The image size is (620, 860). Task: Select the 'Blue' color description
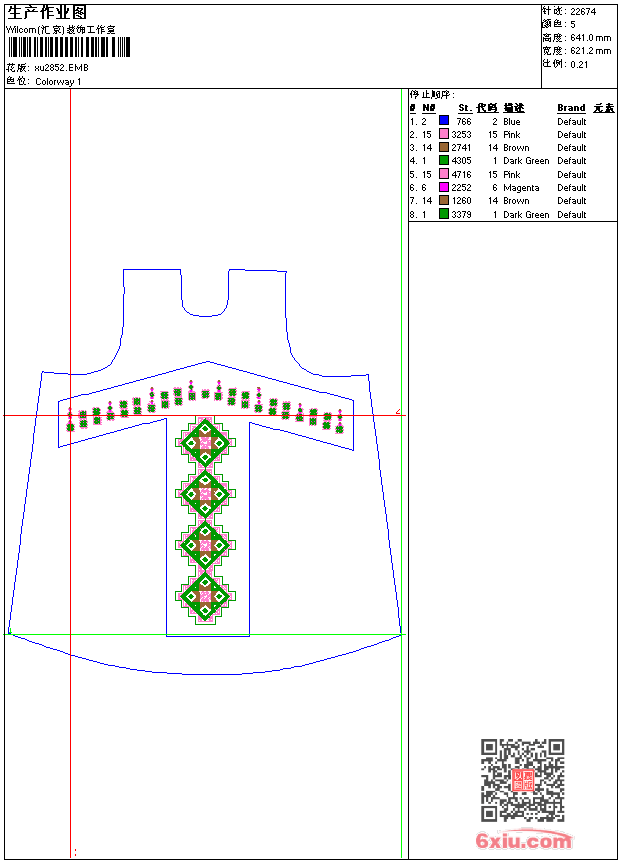point(511,122)
